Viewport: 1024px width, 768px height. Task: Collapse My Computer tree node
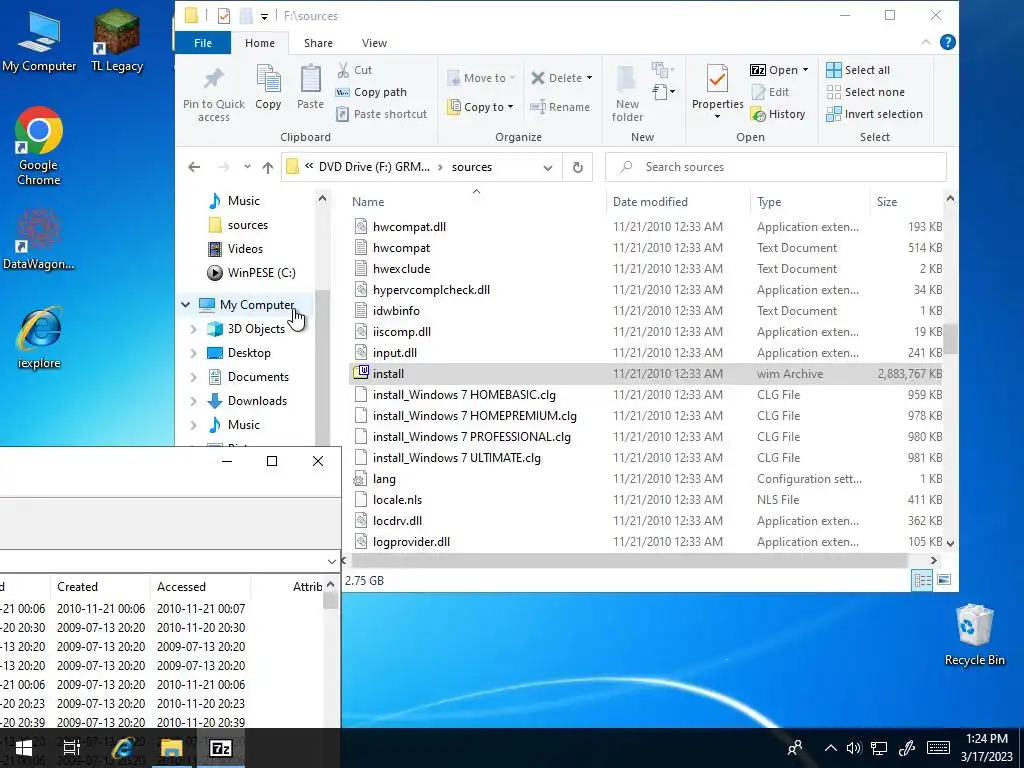pos(185,305)
